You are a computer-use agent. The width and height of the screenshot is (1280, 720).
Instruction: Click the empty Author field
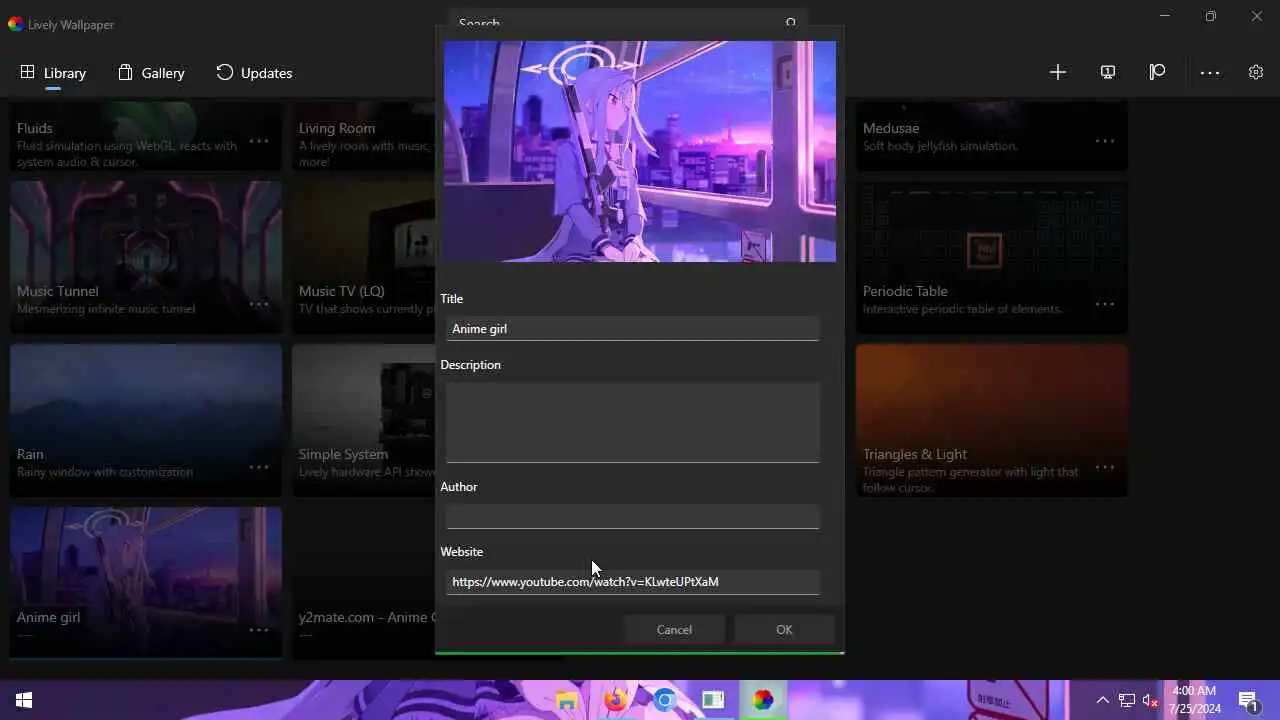pyautogui.click(x=632, y=516)
